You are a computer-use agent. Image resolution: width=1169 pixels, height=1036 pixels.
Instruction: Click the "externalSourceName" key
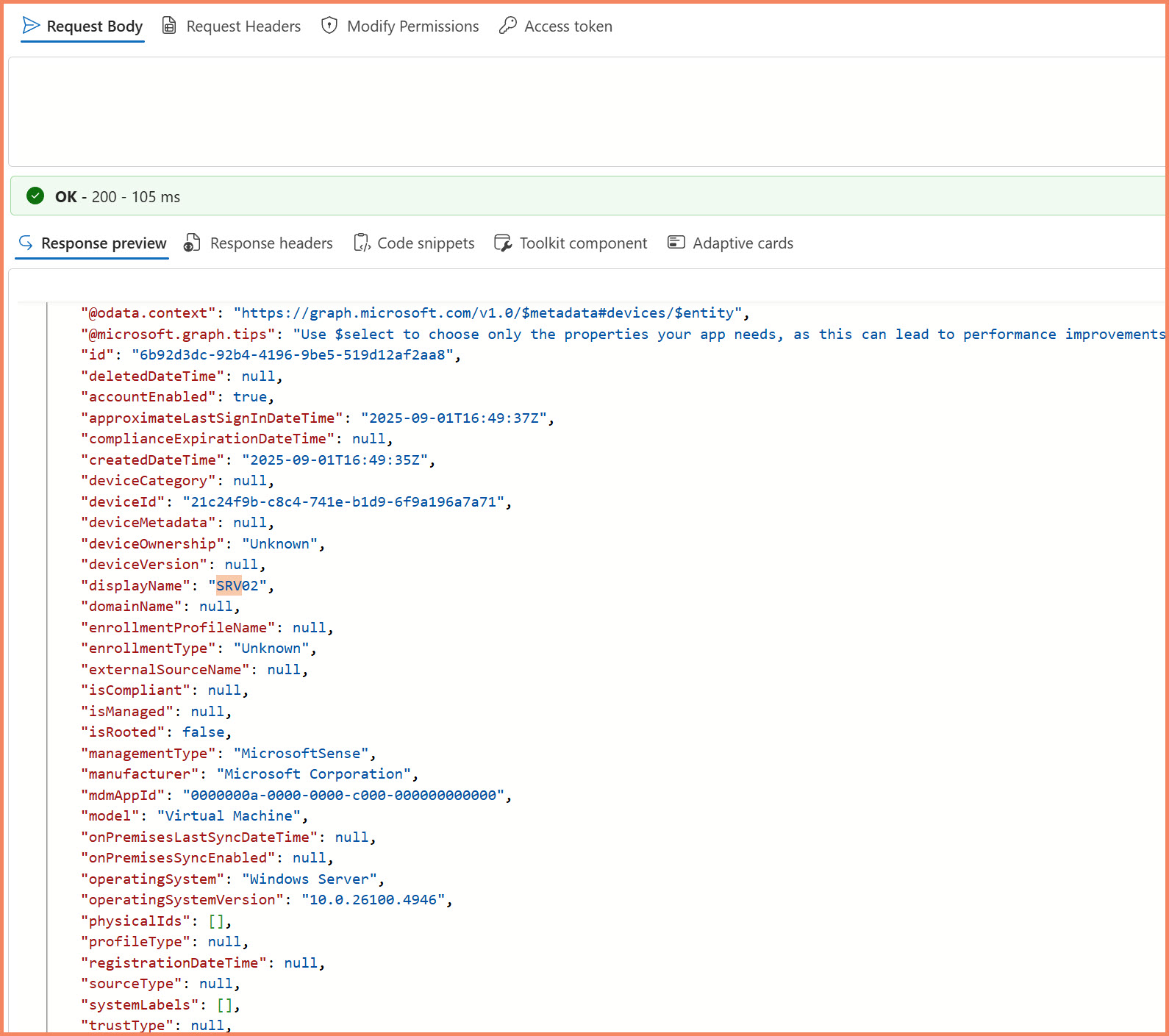[165, 670]
